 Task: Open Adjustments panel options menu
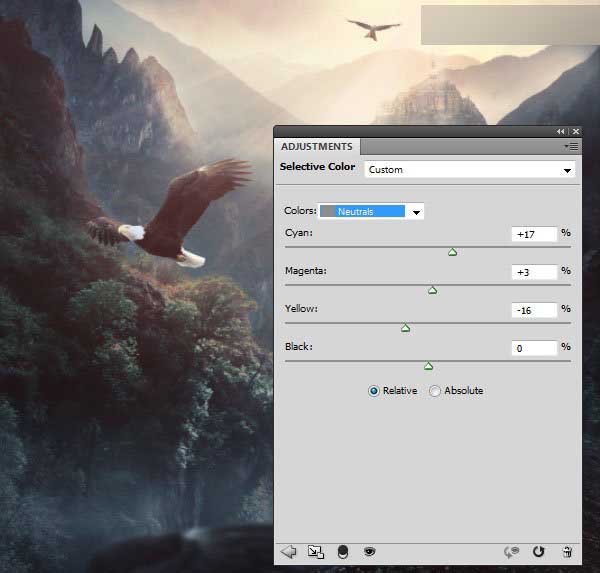point(571,146)
